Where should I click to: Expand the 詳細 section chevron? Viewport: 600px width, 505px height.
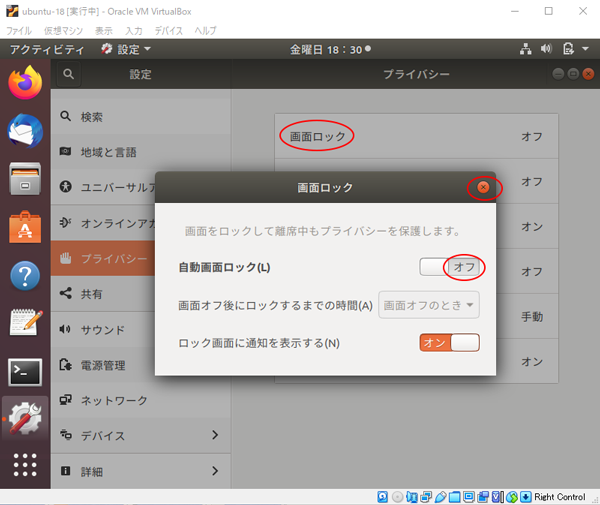[x=215, y=471]
